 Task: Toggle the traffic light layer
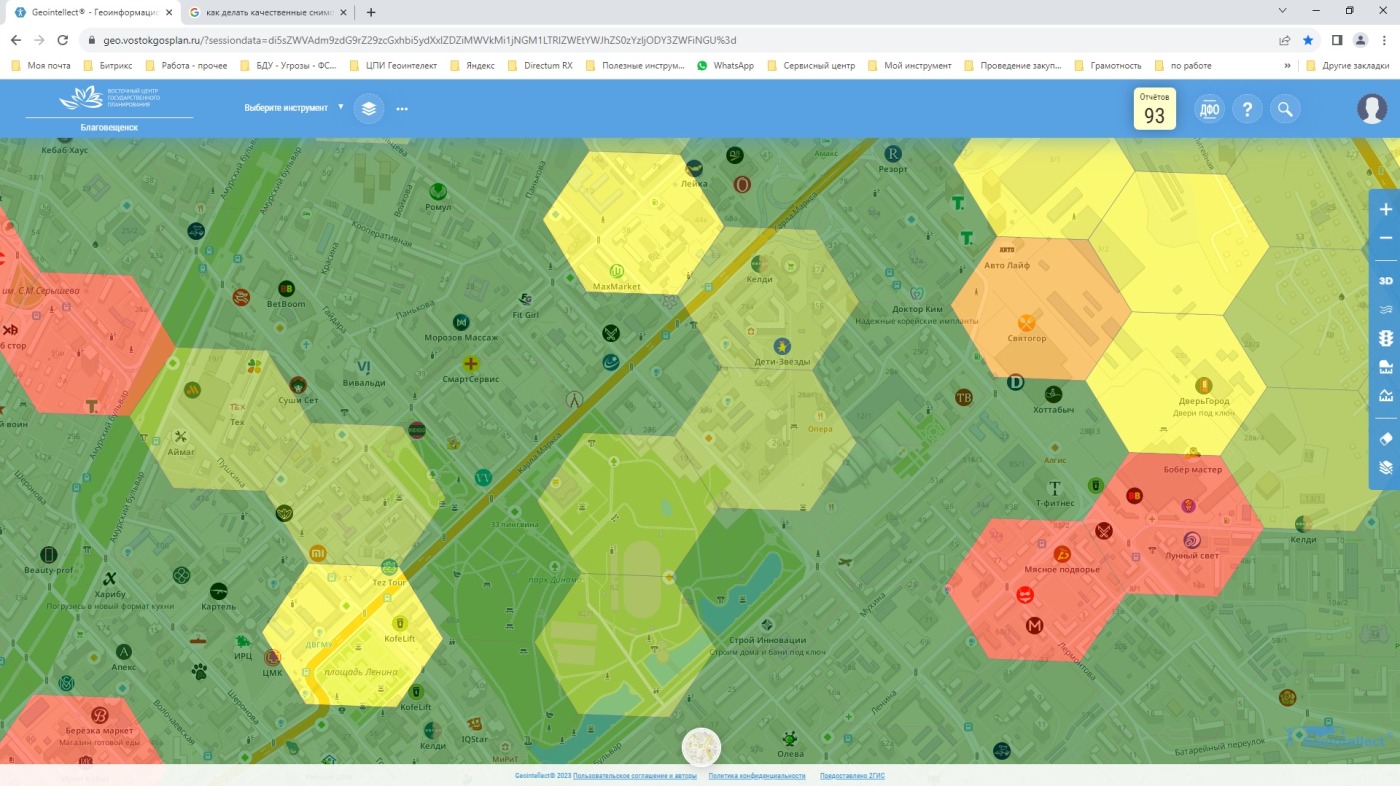(x=1386, y=338)
